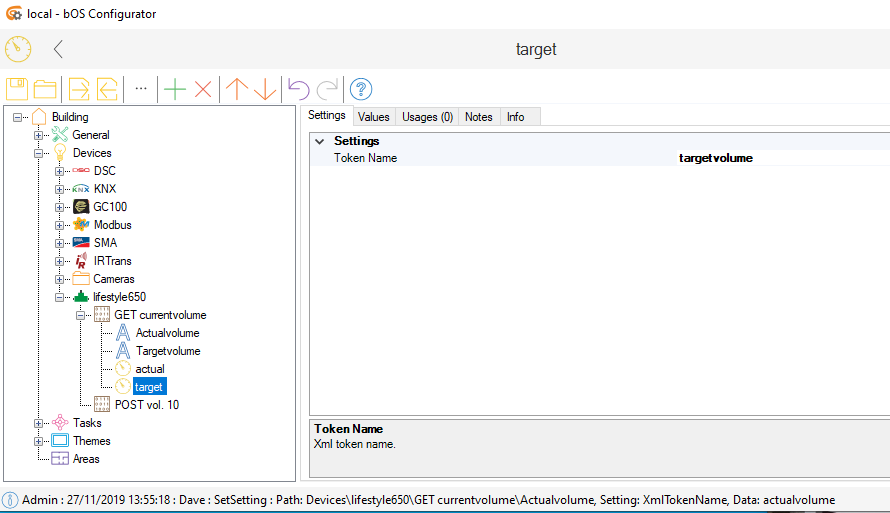Click the open folder toolbar icon
890x513 pixels.
pos(45,89)
